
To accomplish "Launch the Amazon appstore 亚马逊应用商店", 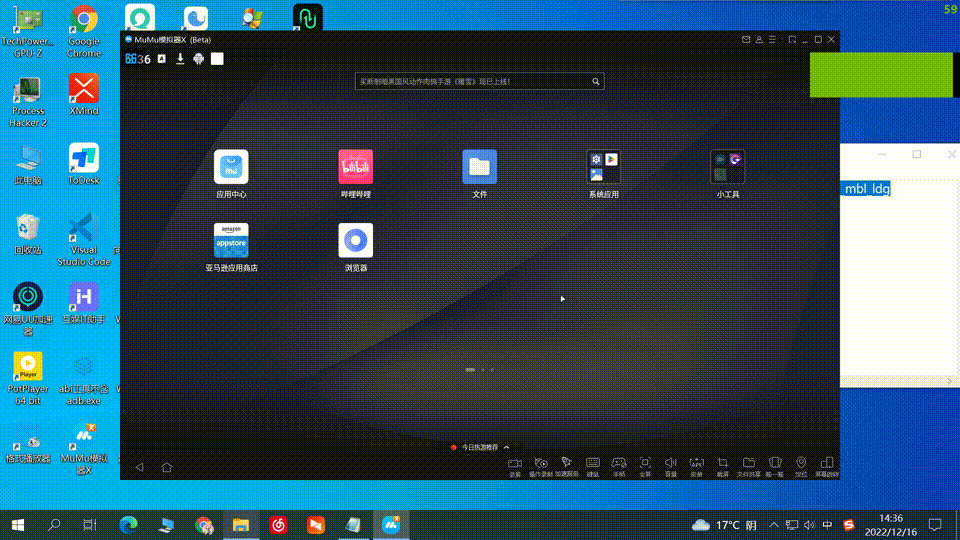I will 231,241.
